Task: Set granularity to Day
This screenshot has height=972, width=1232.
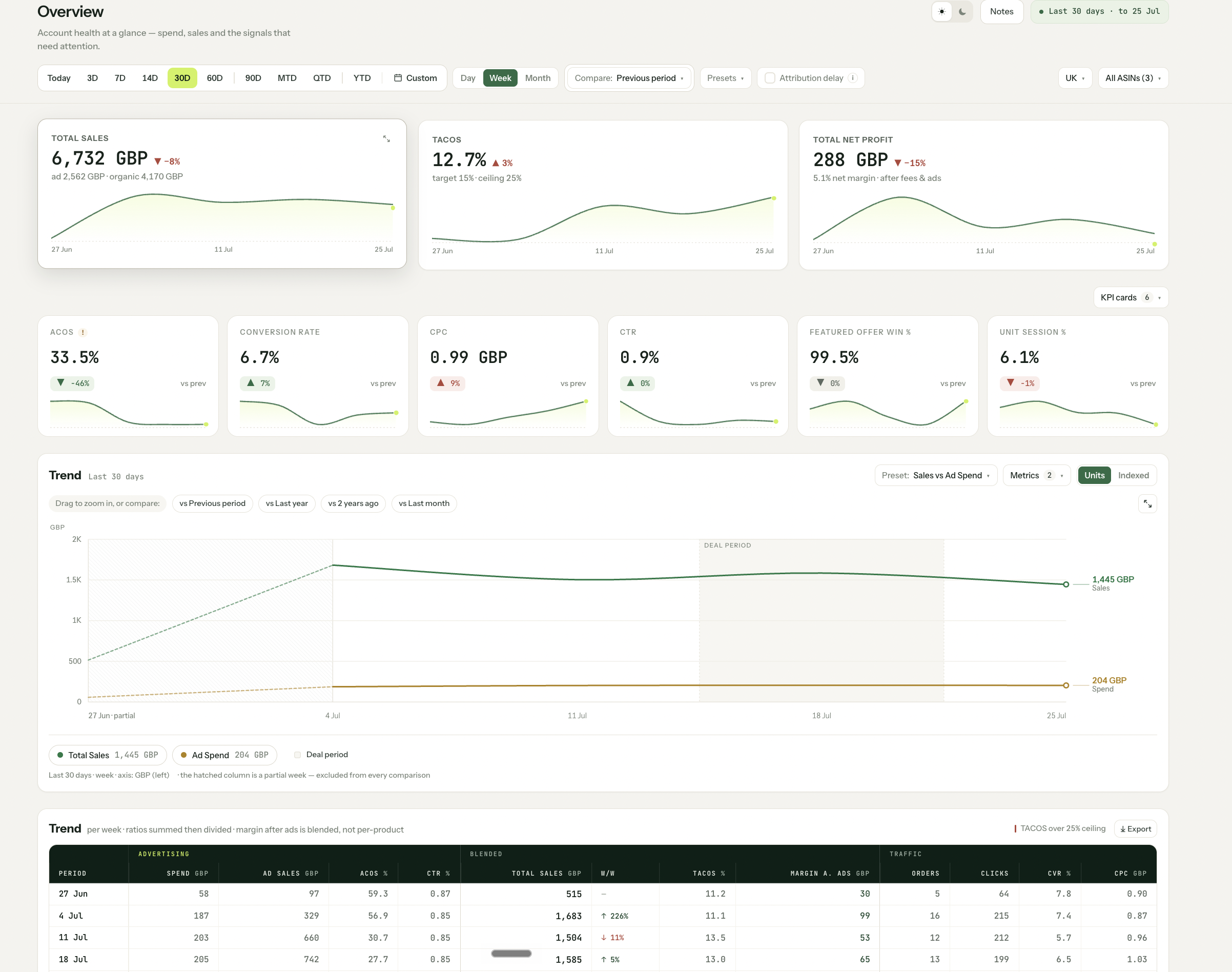Action: click(467, 78)
